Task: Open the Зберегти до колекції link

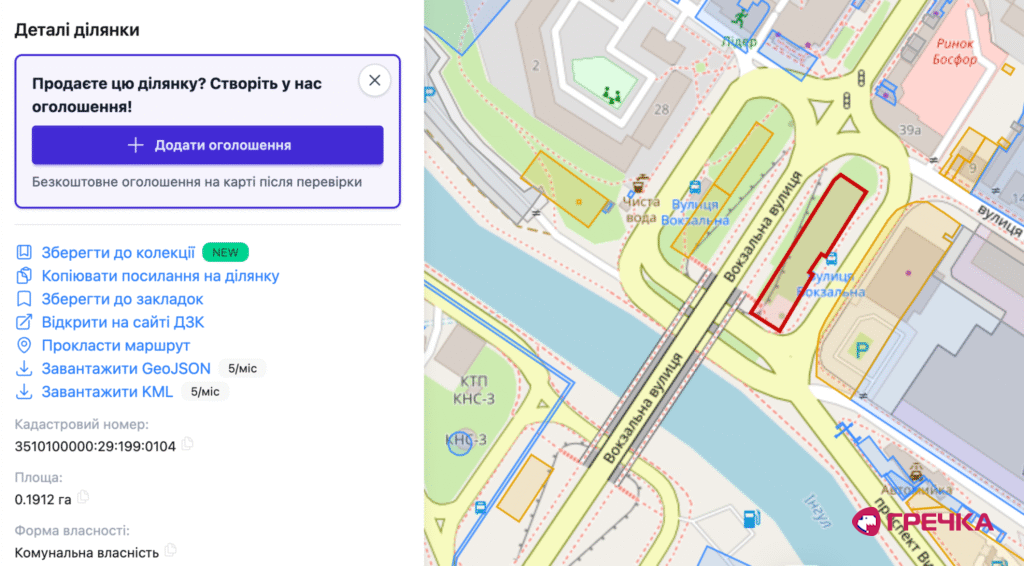Action: (118, 253)
